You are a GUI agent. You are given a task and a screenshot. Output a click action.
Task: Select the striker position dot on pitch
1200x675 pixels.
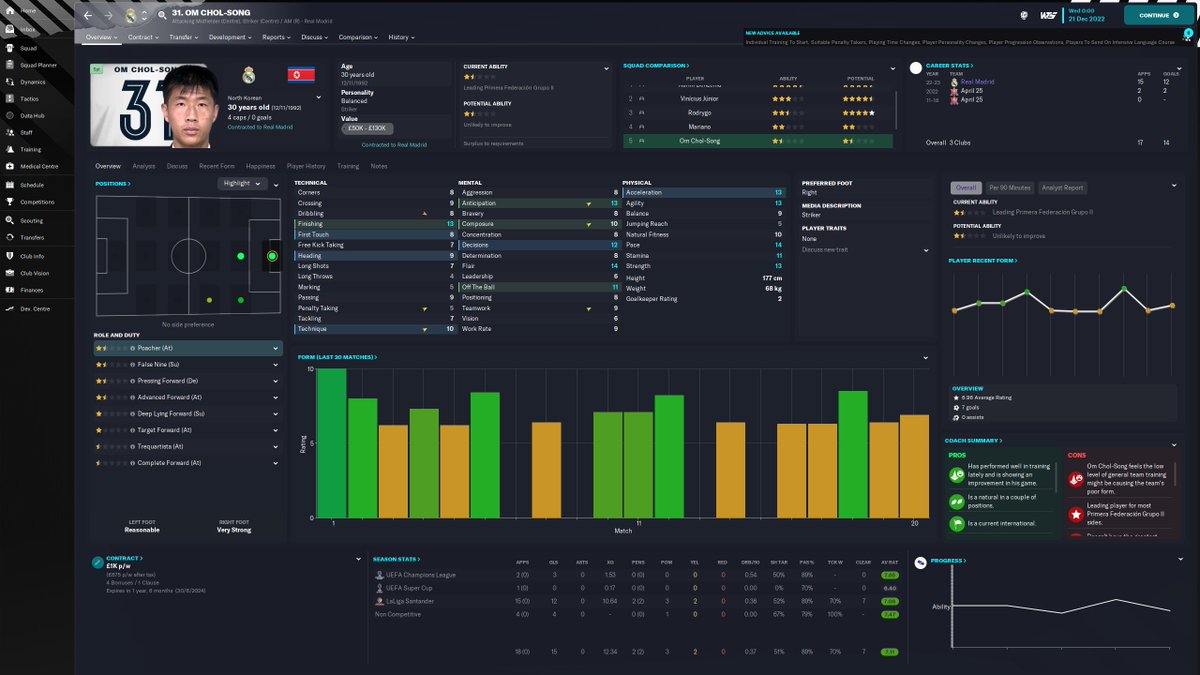coord(272,256)
